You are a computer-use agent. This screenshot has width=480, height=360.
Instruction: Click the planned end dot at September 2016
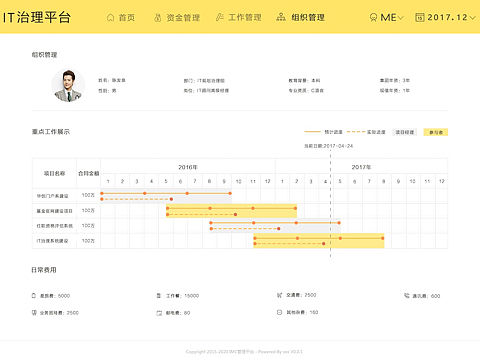(x=230, y=193)
